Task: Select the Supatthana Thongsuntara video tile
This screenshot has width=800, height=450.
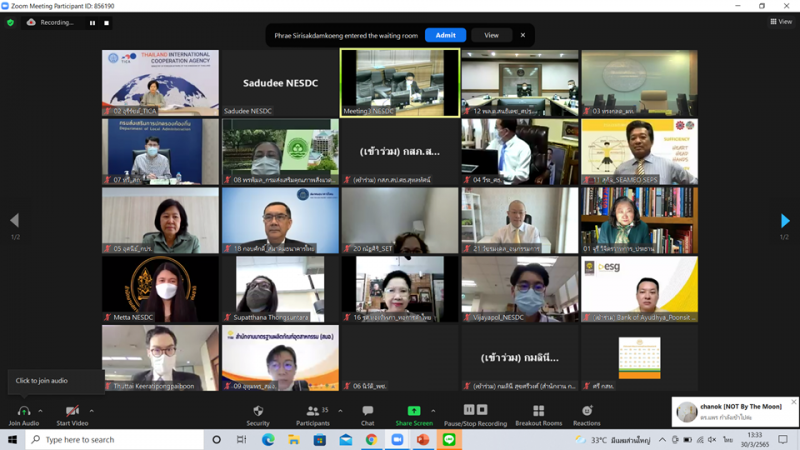Action: 280,289
